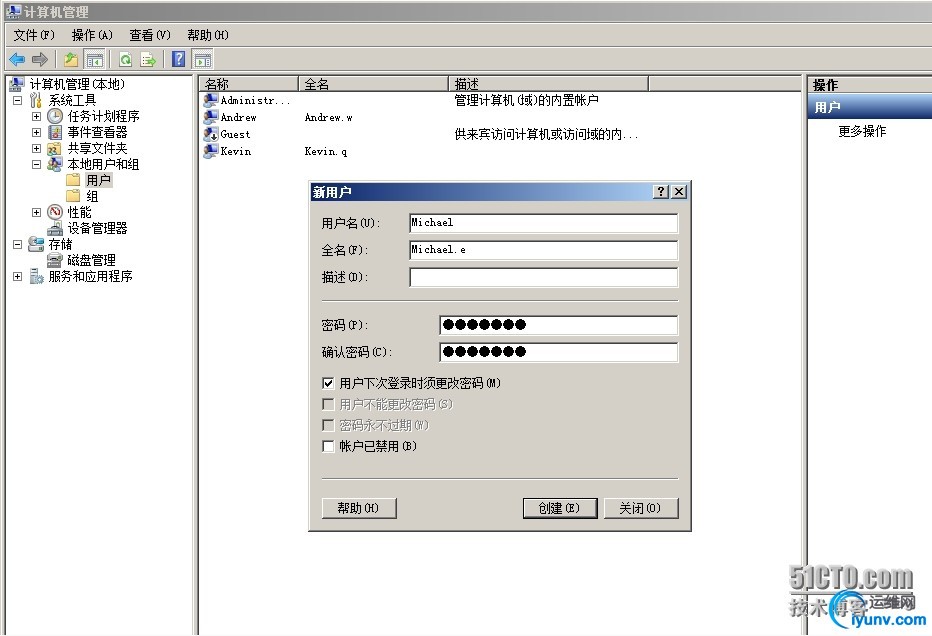Image resolution: width=932 pixels, height=636 pixels.
Task: Click the 组 folder icon
Action: pos(73,196)
